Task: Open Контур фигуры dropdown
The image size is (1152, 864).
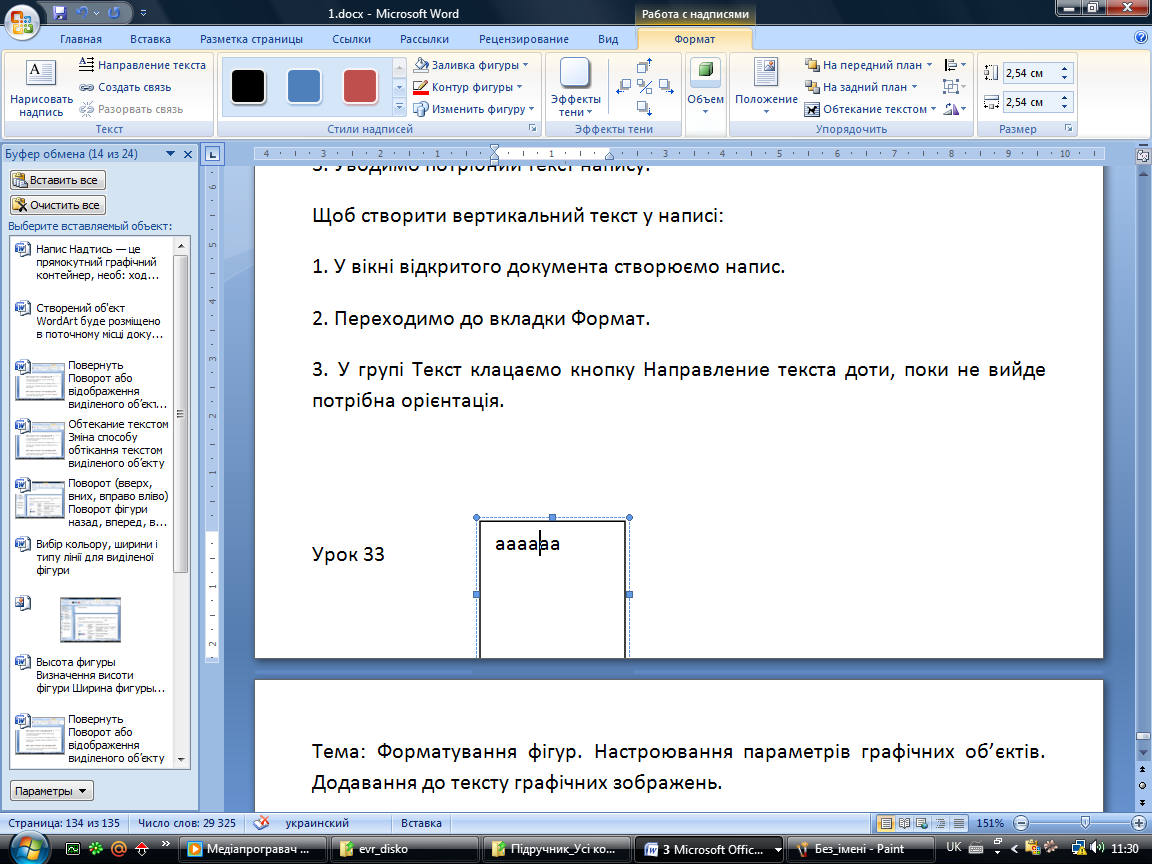Action: coord(467,87)
